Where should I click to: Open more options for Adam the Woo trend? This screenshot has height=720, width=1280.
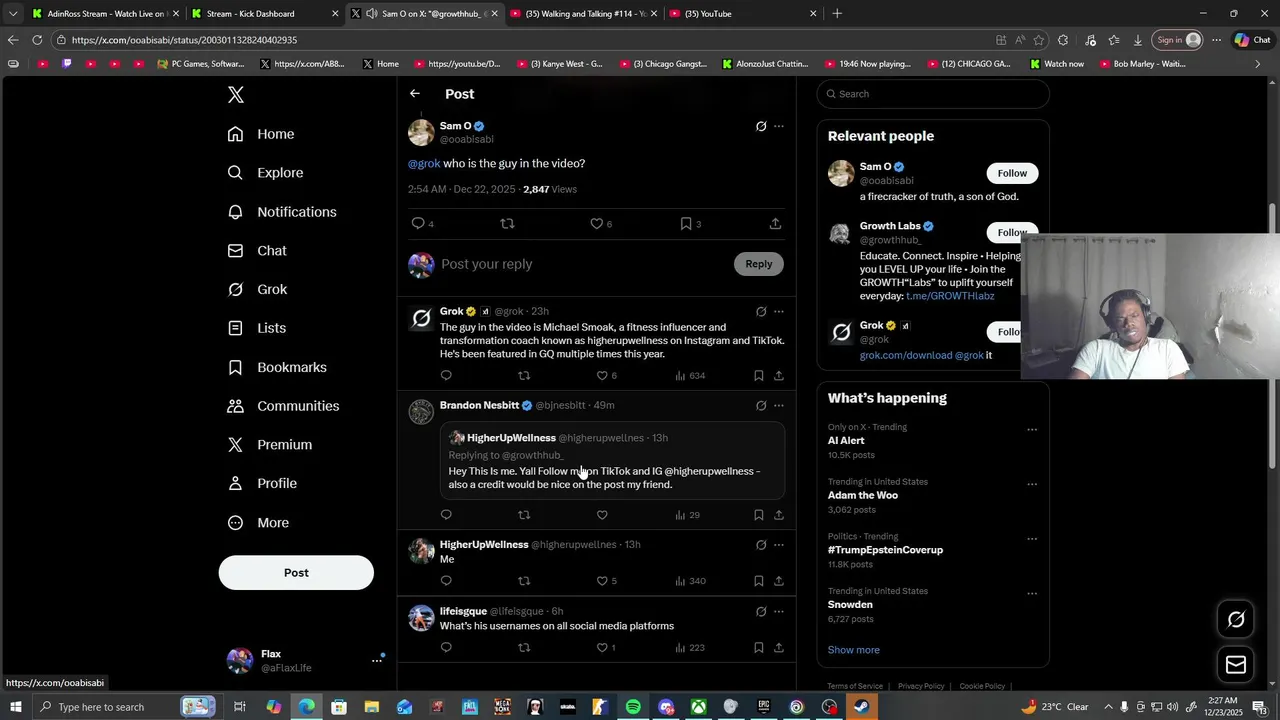pyautogui.click(x=1032, y=485)
